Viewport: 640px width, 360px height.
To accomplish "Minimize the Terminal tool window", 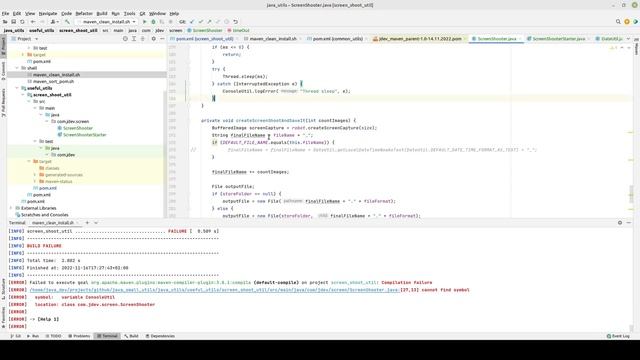I will (629, 223).
